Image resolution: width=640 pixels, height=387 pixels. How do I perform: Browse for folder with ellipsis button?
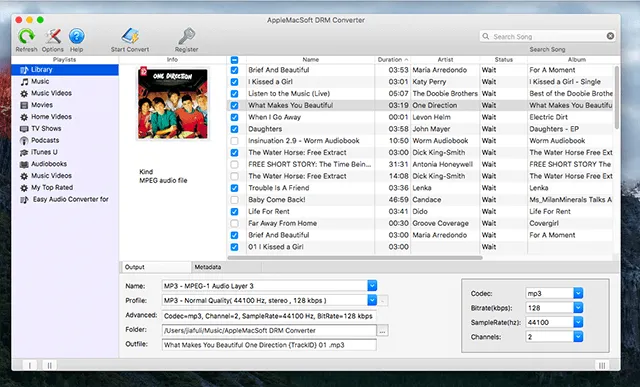pos(382,331)
